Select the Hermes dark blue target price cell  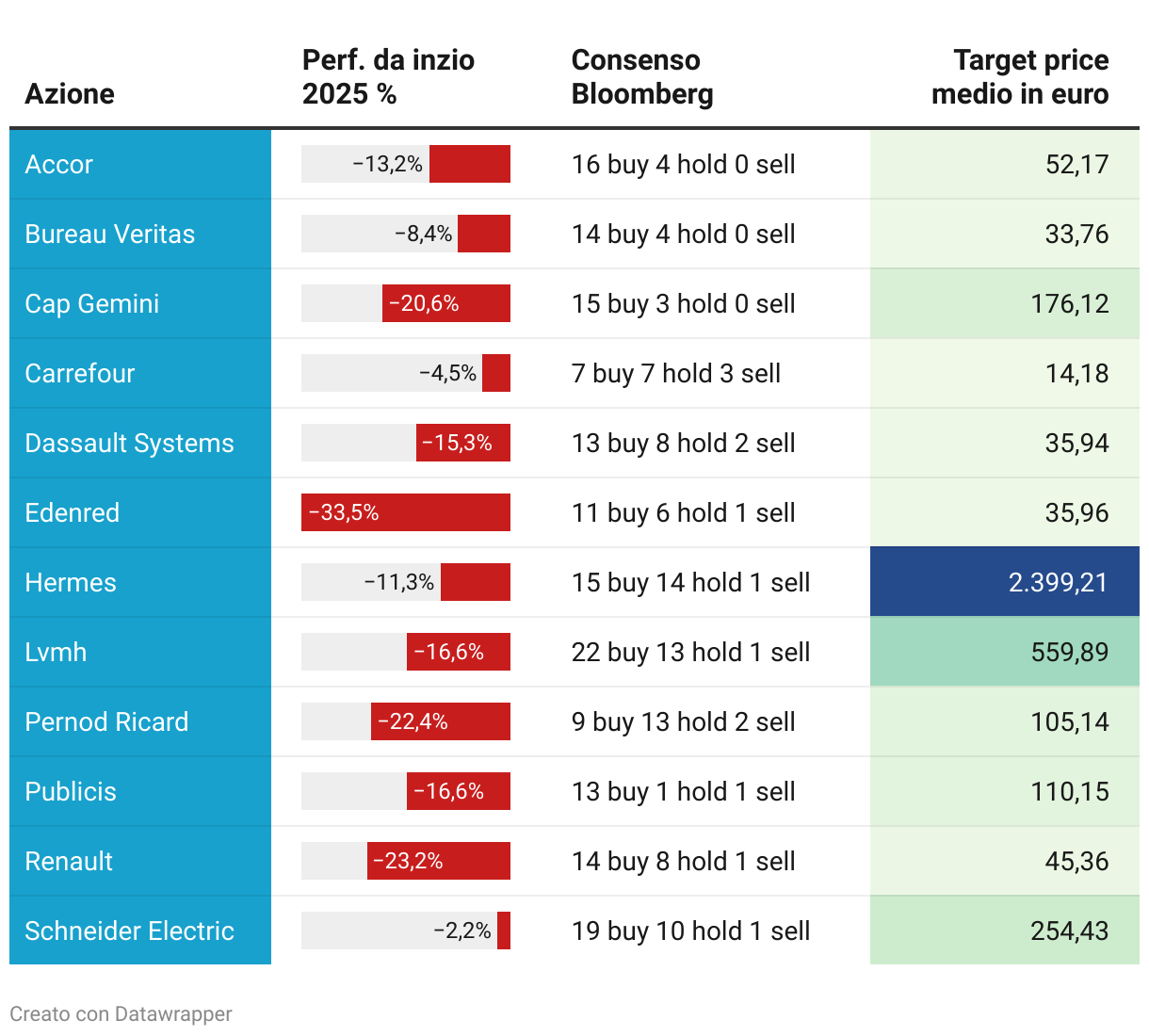click(1004, 582)
